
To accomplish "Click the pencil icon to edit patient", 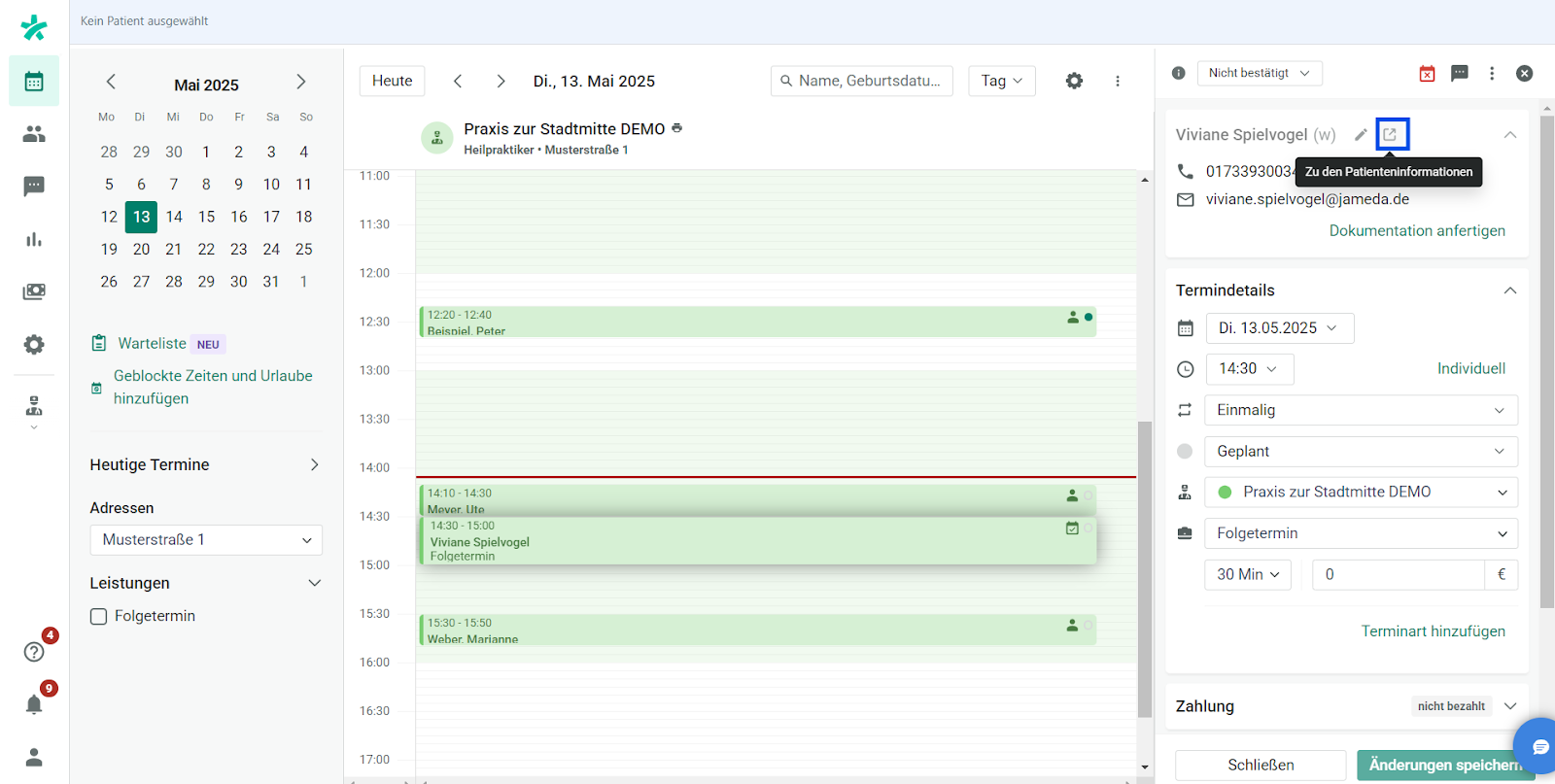I will 1361,134.
